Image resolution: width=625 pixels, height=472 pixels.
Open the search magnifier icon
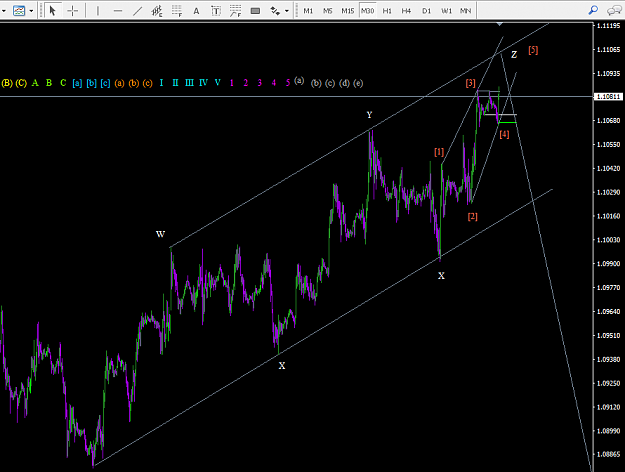click(x=593, y=10)
